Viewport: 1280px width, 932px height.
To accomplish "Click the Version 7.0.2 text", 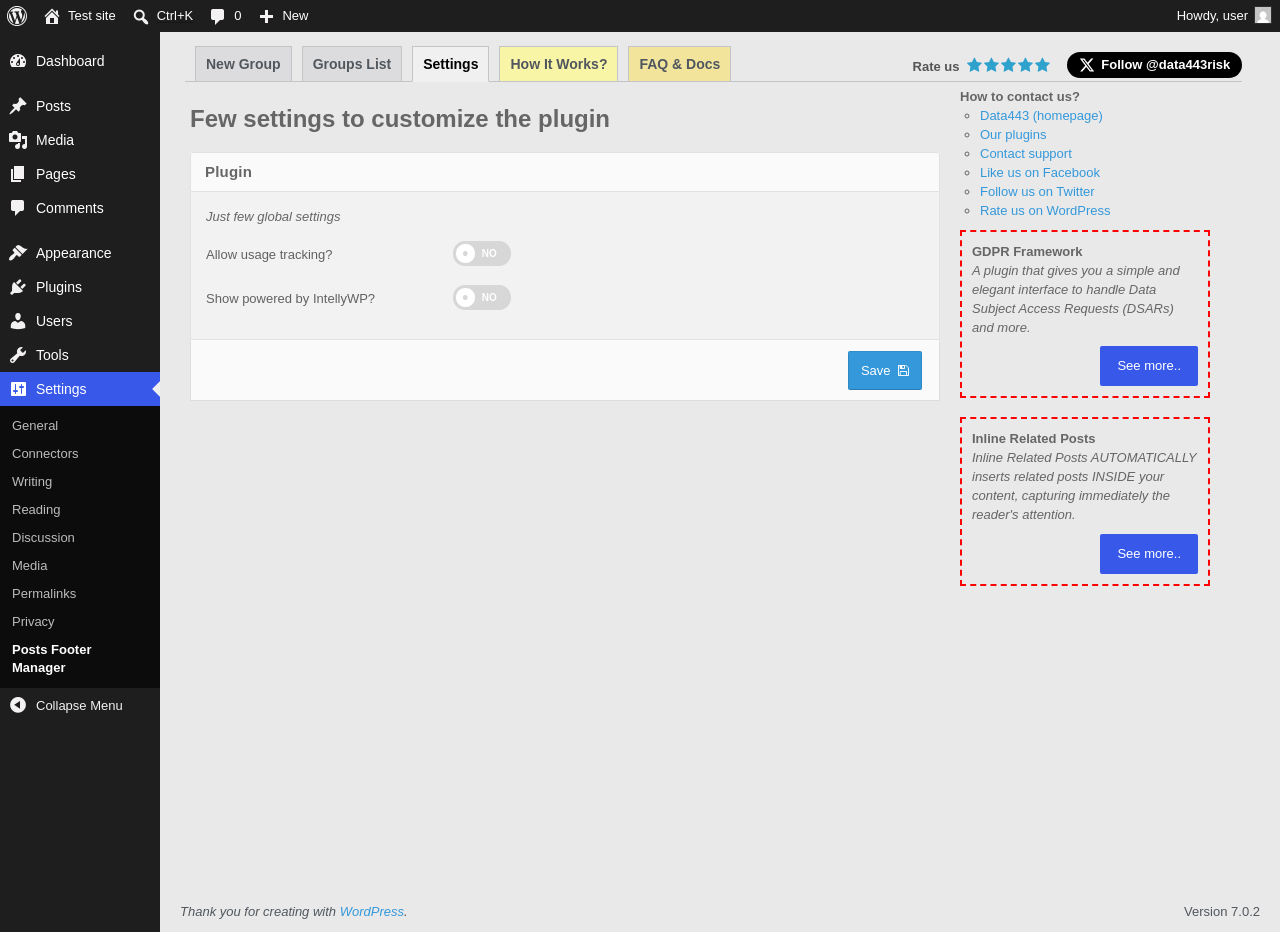I will coord(1222,912).
